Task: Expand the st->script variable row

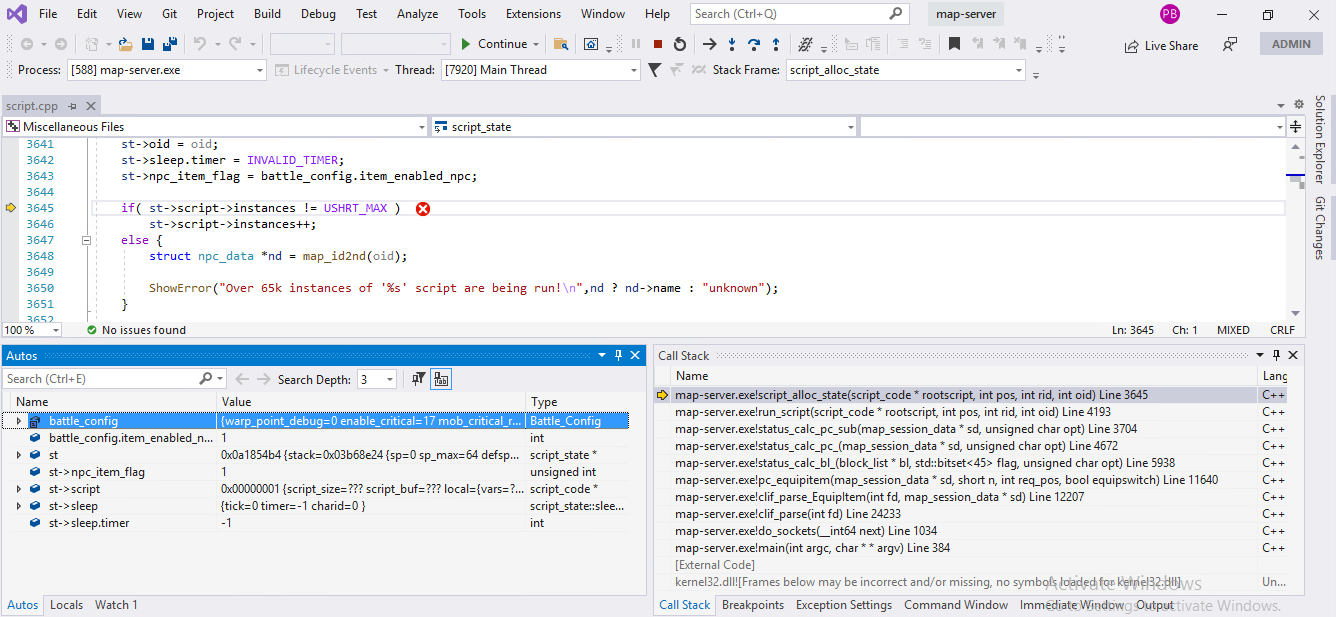Action: pyautogui.click(x=19, y=489)
